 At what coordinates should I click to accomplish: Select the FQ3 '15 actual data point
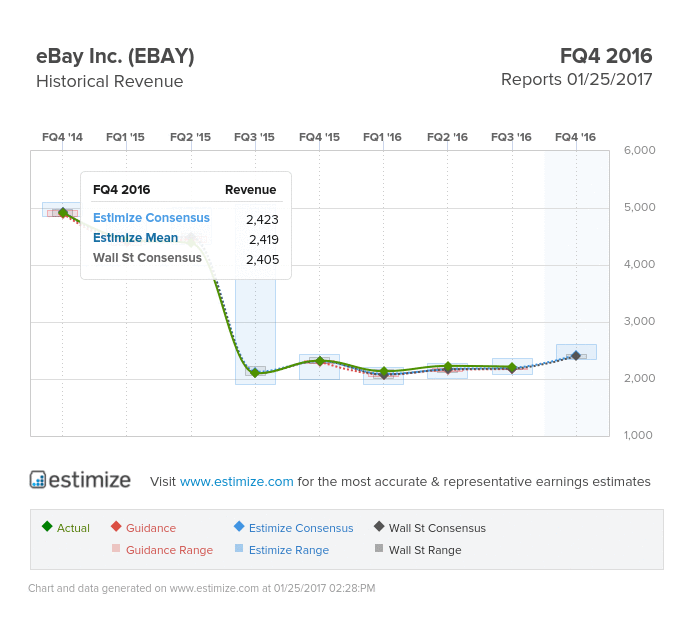[x=256, y=373]
